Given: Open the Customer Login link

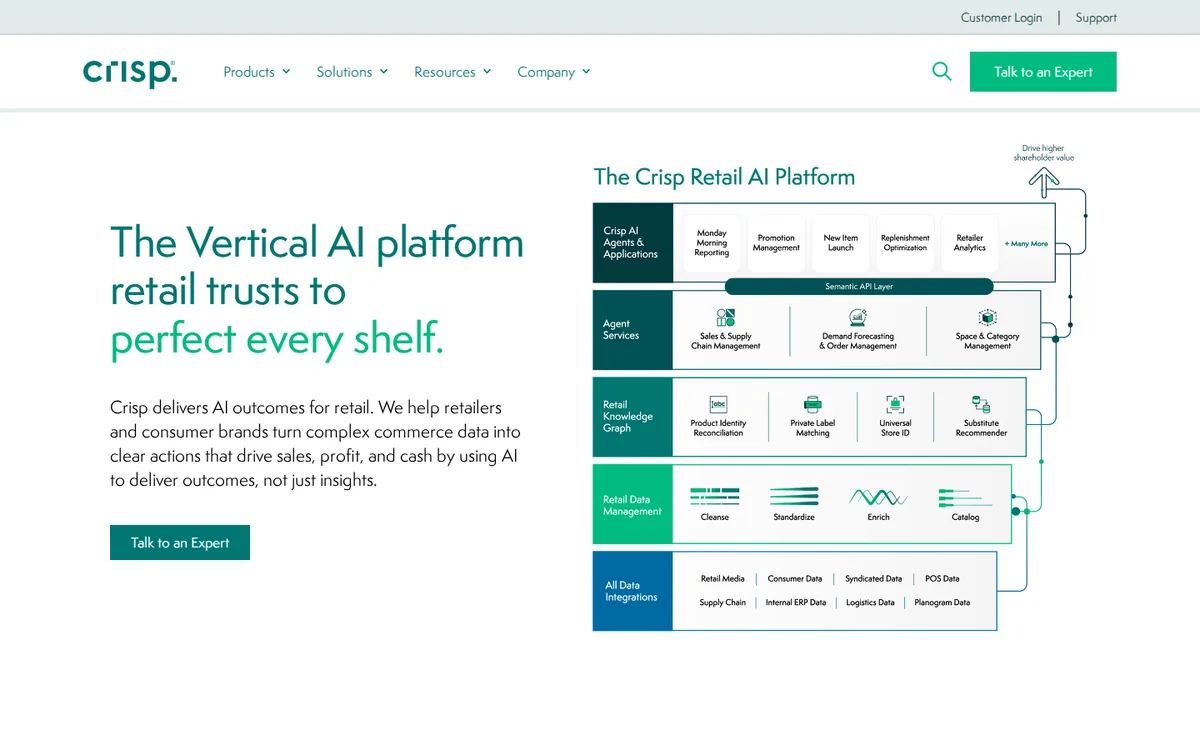Looking at the screenshot, I should (1001, 17).
